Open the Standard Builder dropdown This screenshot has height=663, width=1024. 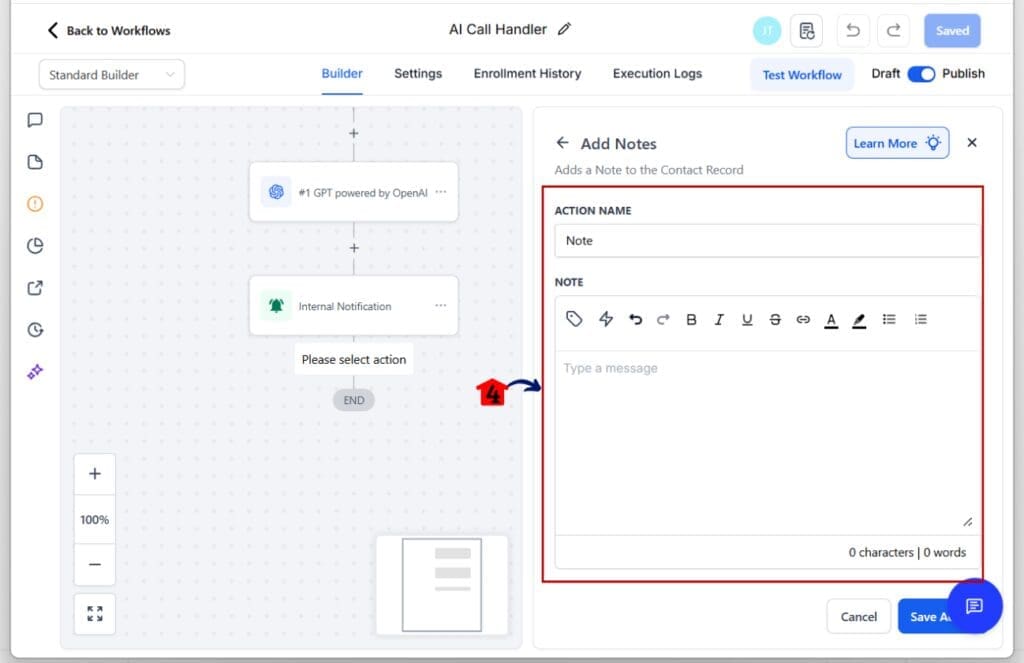pyautogui.click(x=111, y=75)
